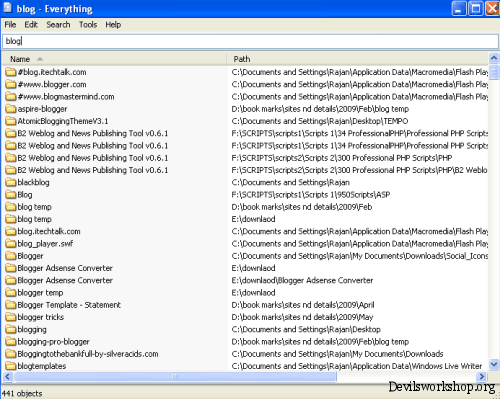Click folder icon of blogging-pro-blogger
Screen dimensions: 500x399
pyautogui.click(x=11, y=342)
